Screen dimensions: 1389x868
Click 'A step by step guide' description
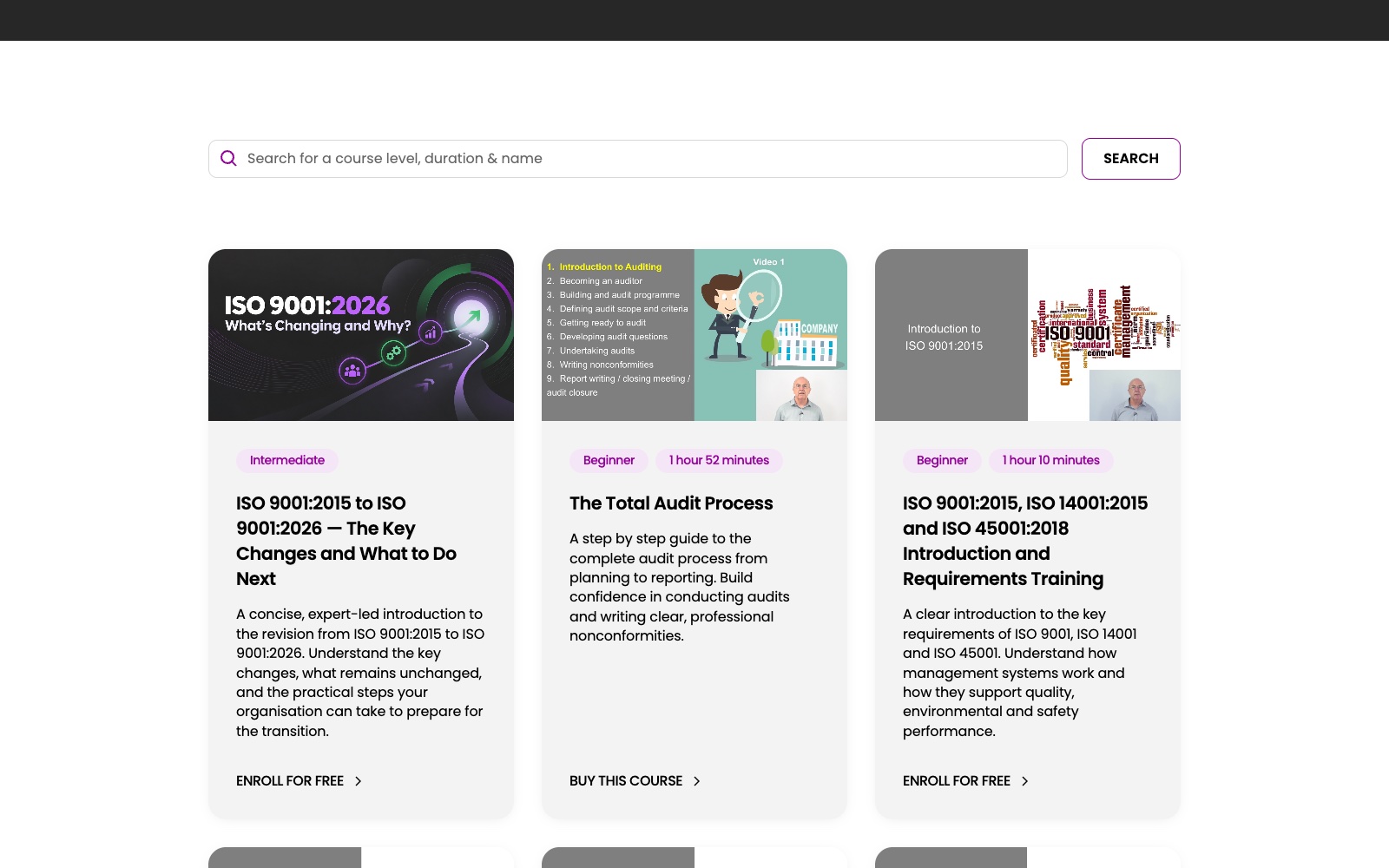[680, 587]
